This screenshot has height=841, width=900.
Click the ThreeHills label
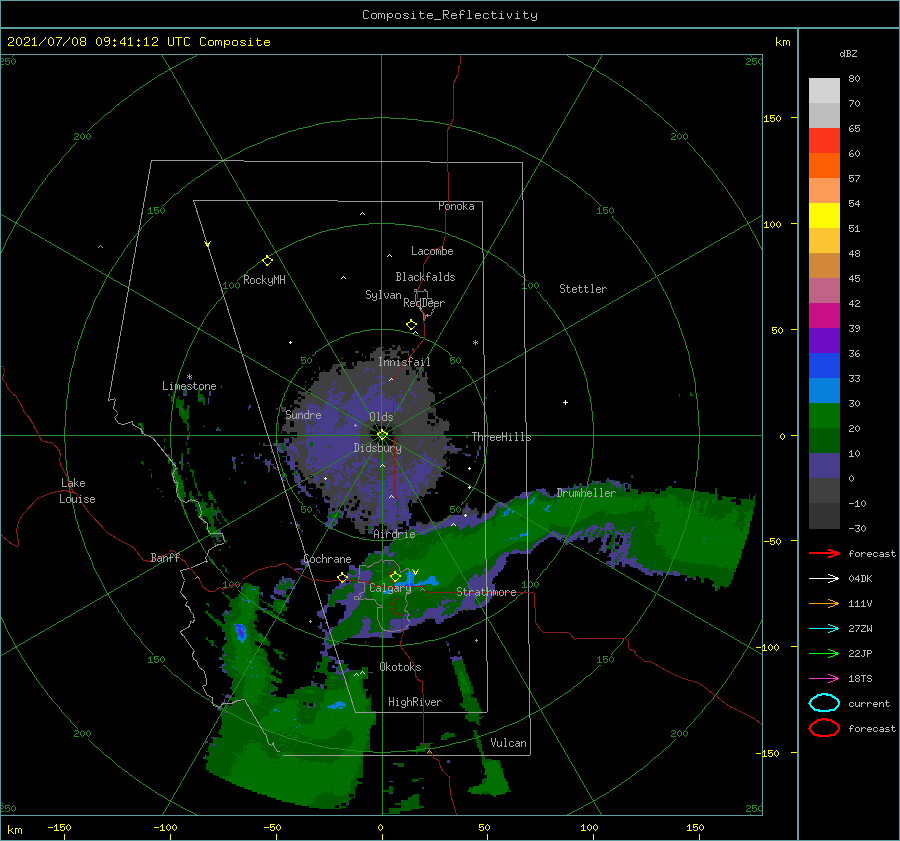tap(501, 437)
